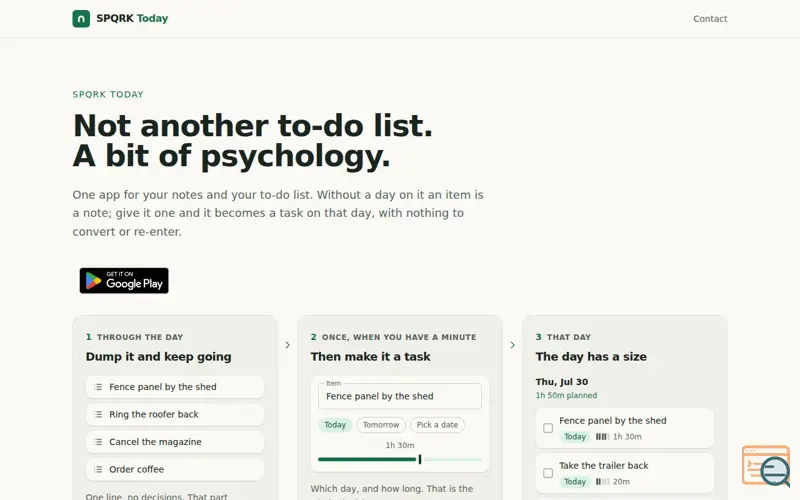Click the Thu, Jul 30 date heading
The height and width of the screenshot is (500, 800).
coord(562,382)
